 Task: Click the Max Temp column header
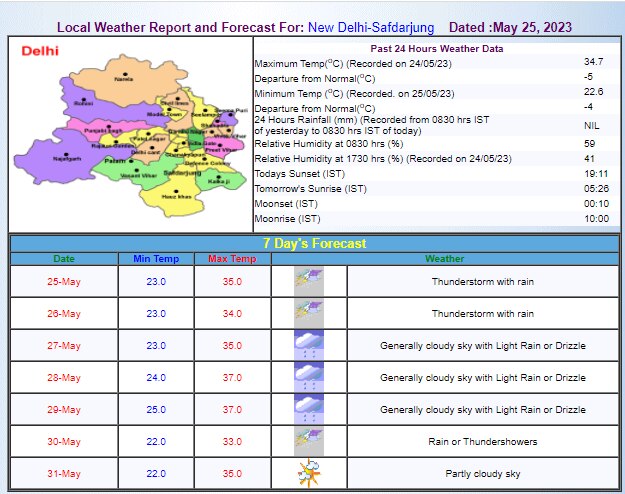232,259
